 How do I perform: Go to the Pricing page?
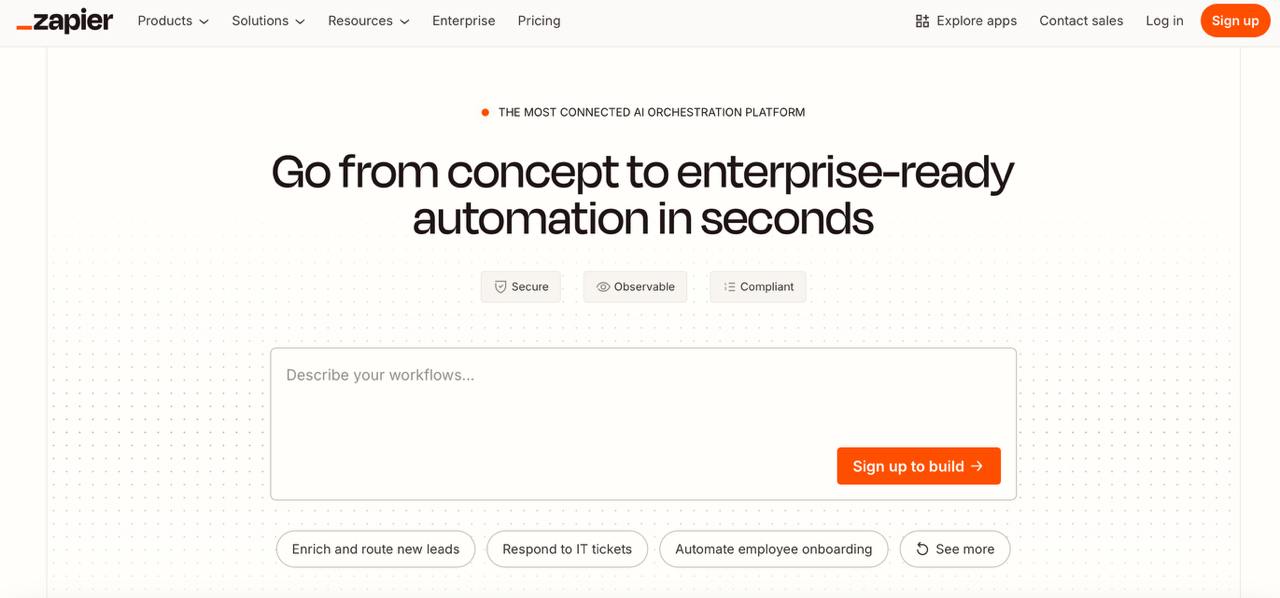click(539, 21)
